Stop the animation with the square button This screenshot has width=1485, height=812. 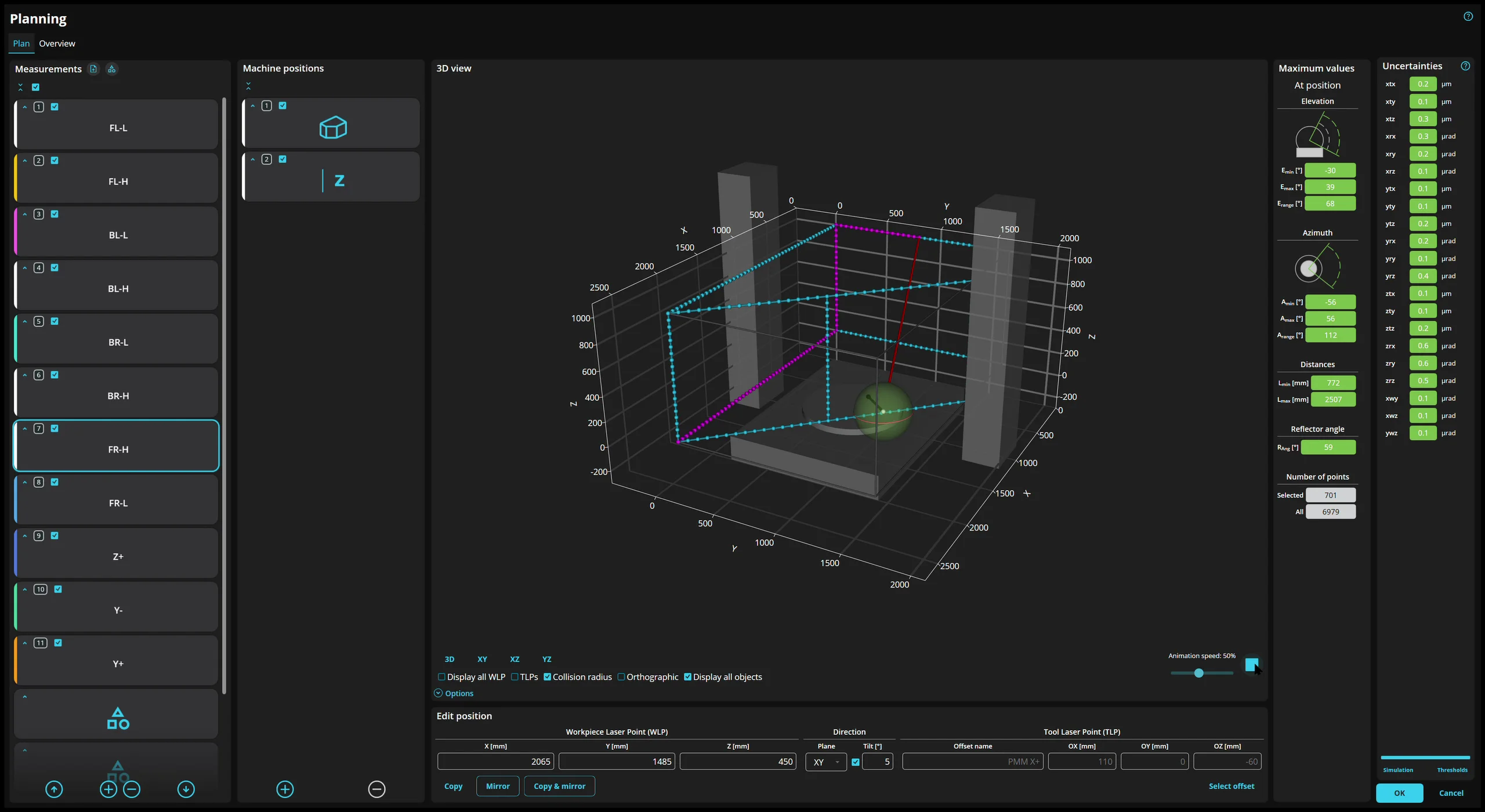click(1251, 664)
